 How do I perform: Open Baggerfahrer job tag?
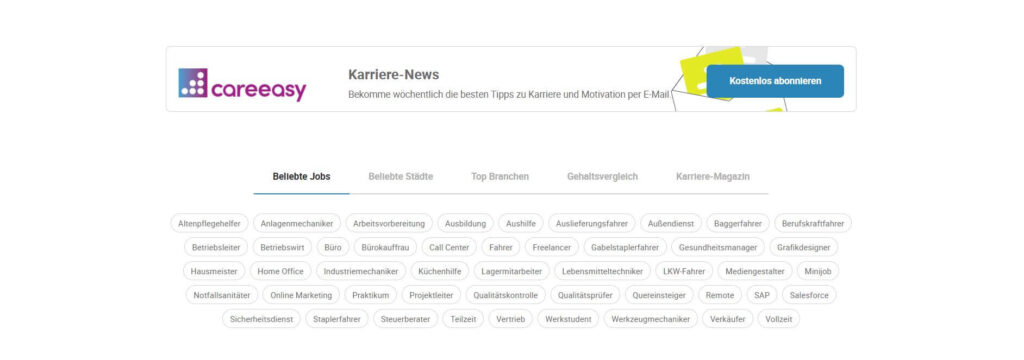(x=738, y=223)
